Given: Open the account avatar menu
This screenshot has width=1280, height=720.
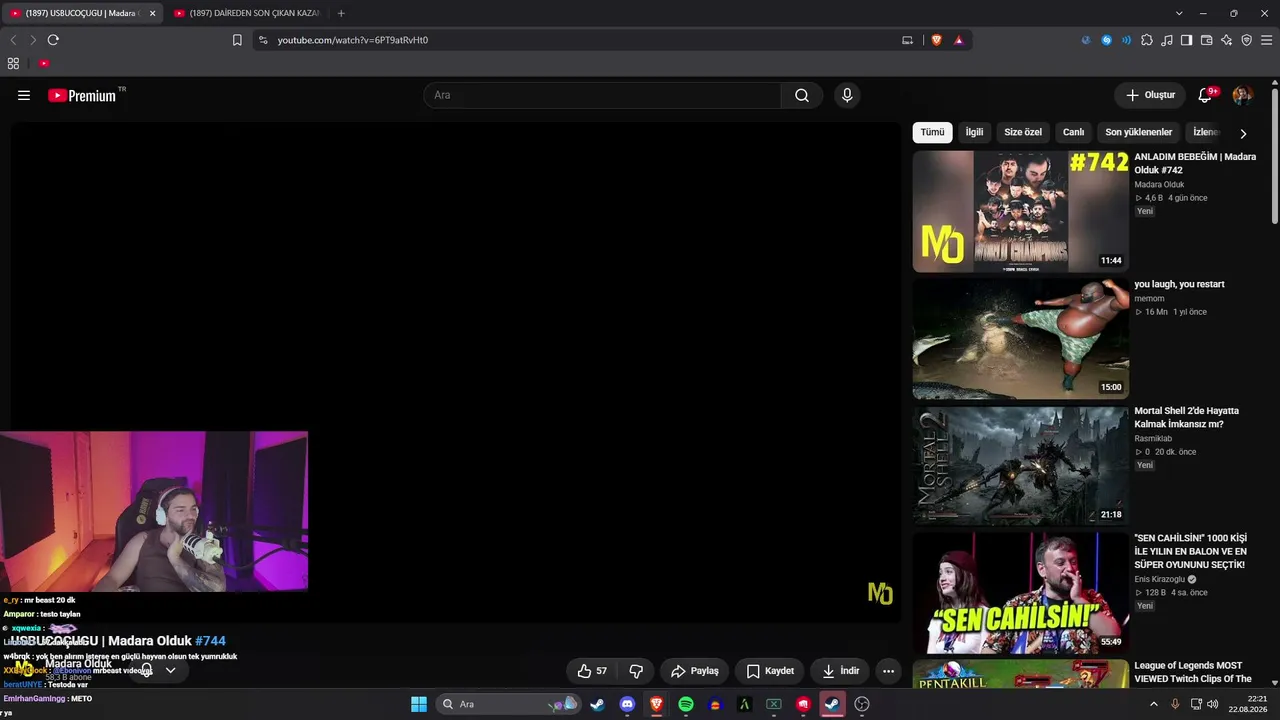Looking at the screenshot, I should pos(1242,95).
